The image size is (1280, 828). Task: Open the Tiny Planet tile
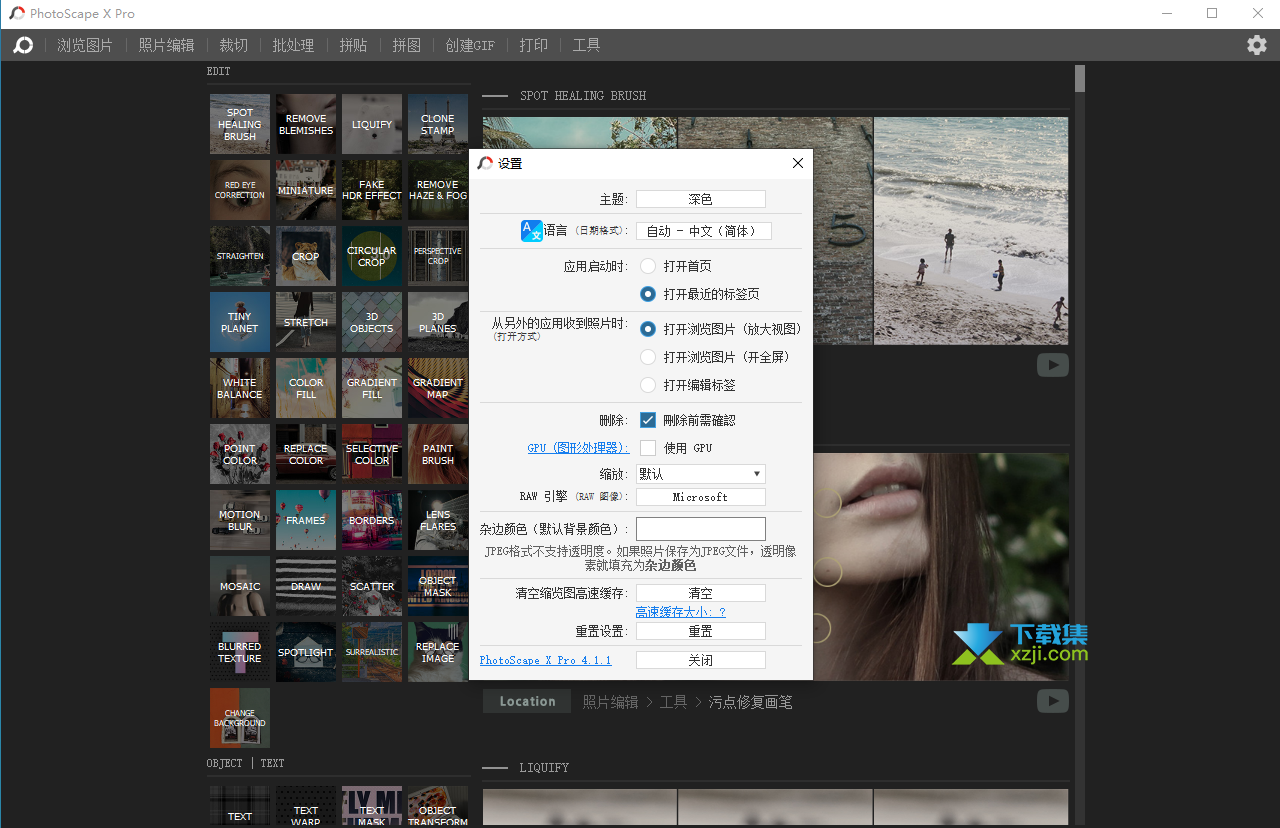(x=240, y=322)
